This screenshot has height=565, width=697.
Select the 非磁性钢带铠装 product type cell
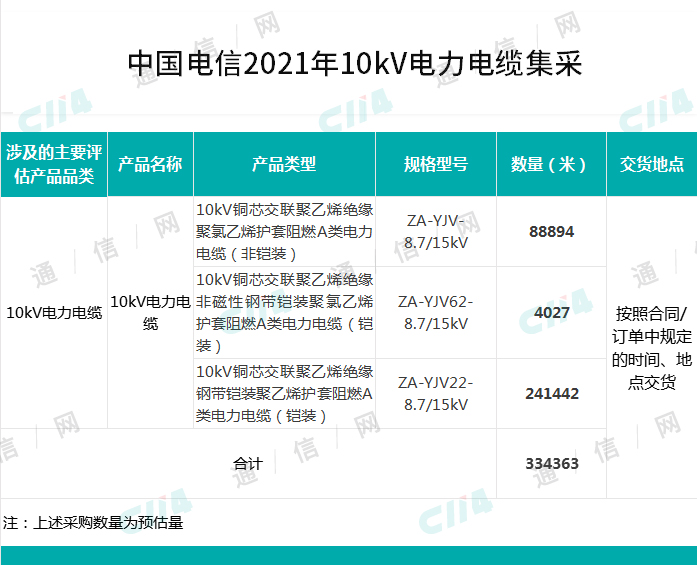(284, 313)
